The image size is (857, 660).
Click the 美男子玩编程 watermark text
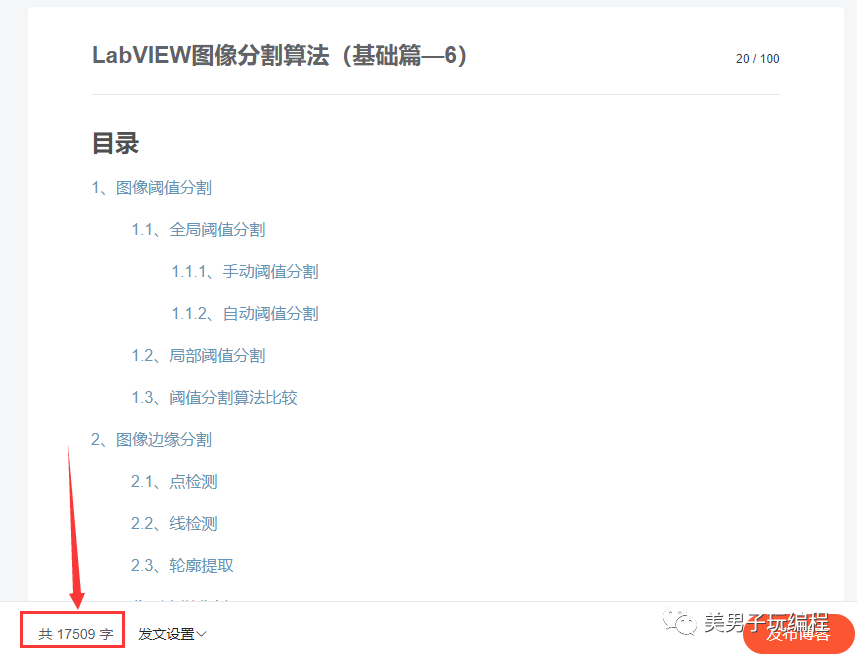click(766, 623)
